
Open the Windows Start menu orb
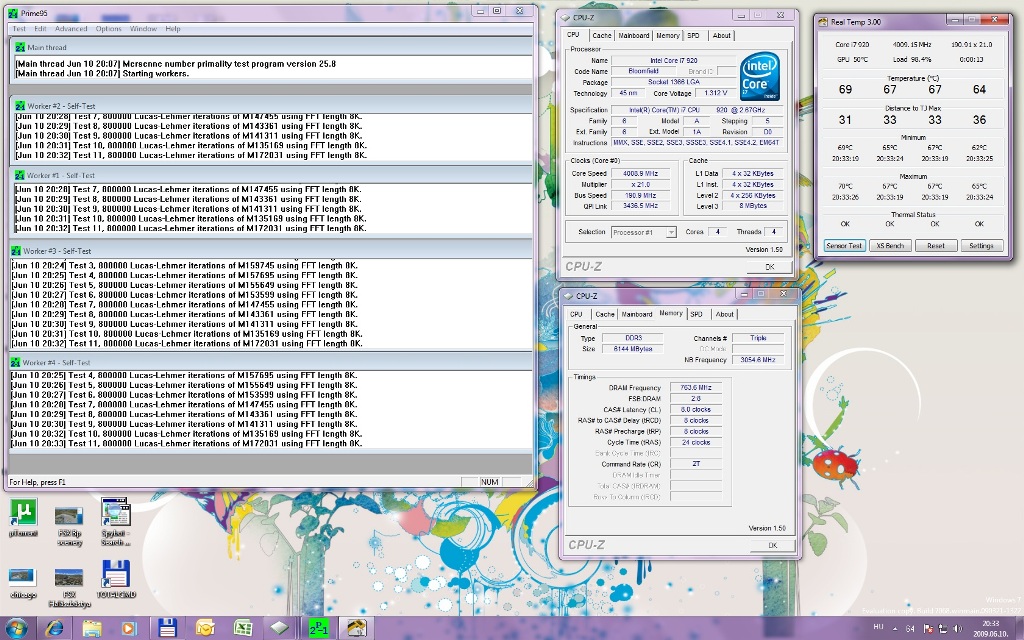[x=16, y=628]
